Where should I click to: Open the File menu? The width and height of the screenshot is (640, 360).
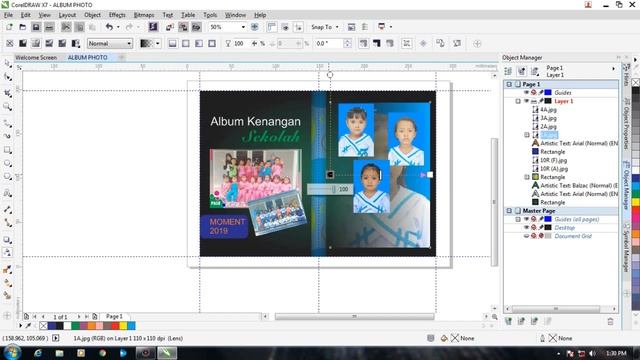pos(9,15)
